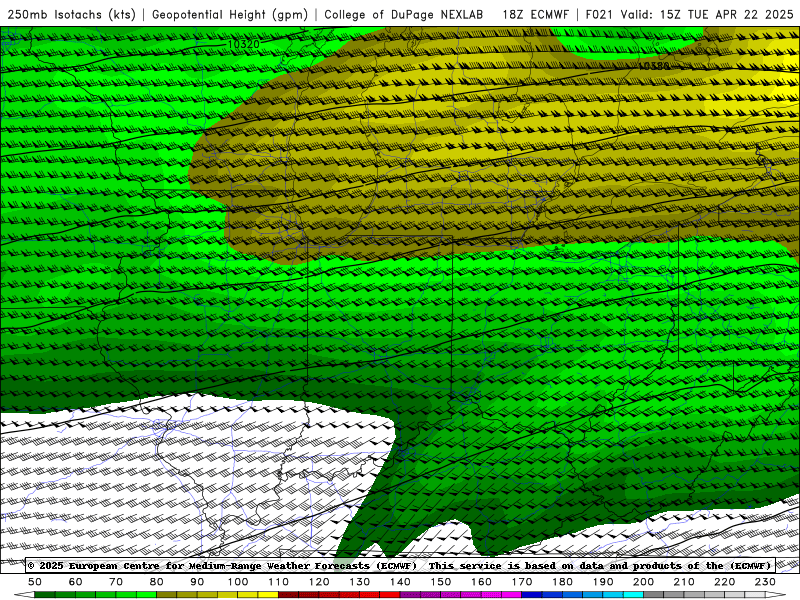Screen dimensions: 800x600
Task: Click the 210 label on the color scale
Action: point(684,582)
